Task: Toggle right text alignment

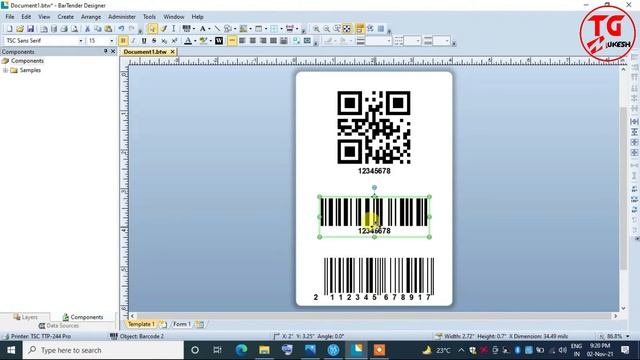Action: 263,41
